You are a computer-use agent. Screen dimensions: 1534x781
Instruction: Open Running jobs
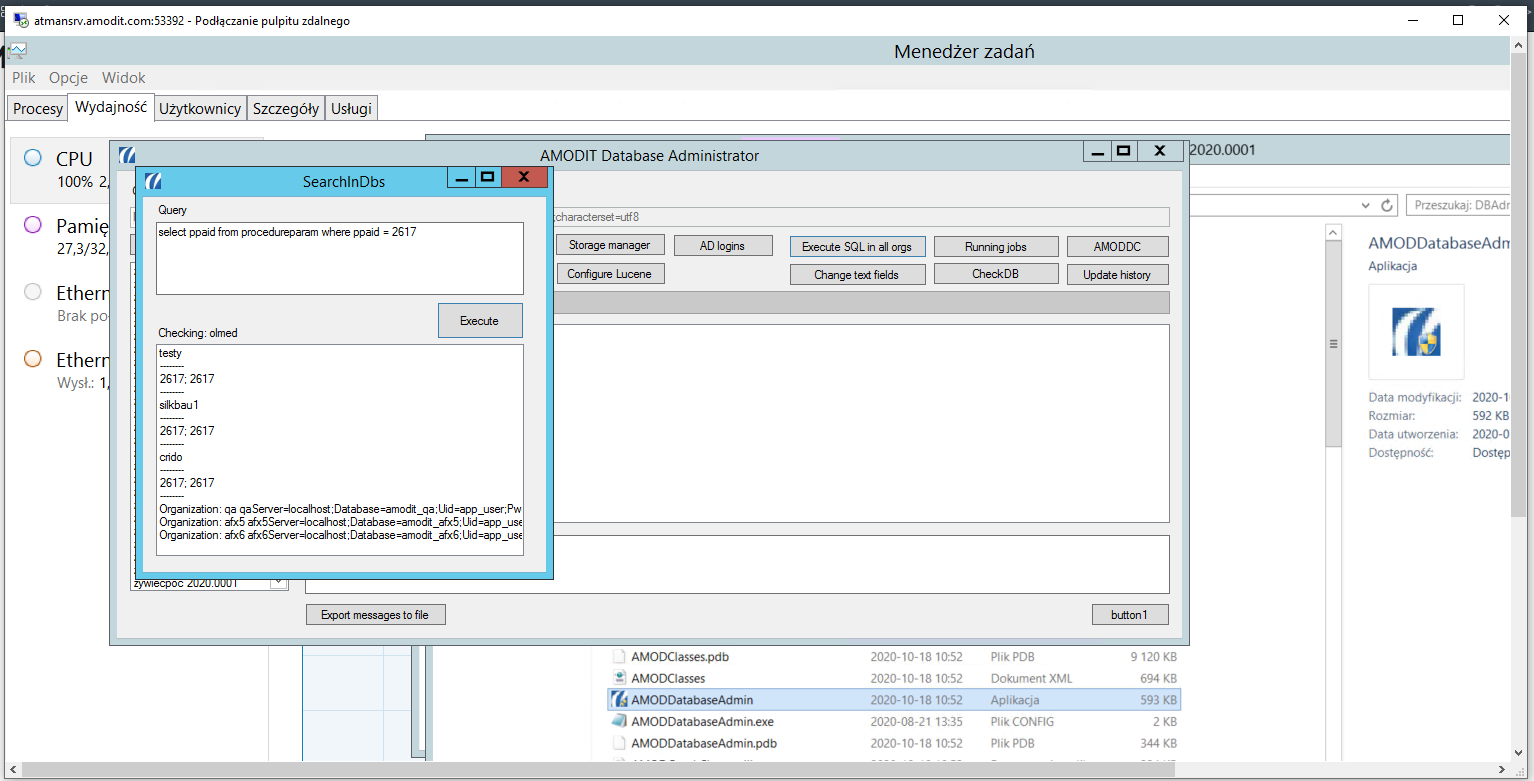(995, 246)
